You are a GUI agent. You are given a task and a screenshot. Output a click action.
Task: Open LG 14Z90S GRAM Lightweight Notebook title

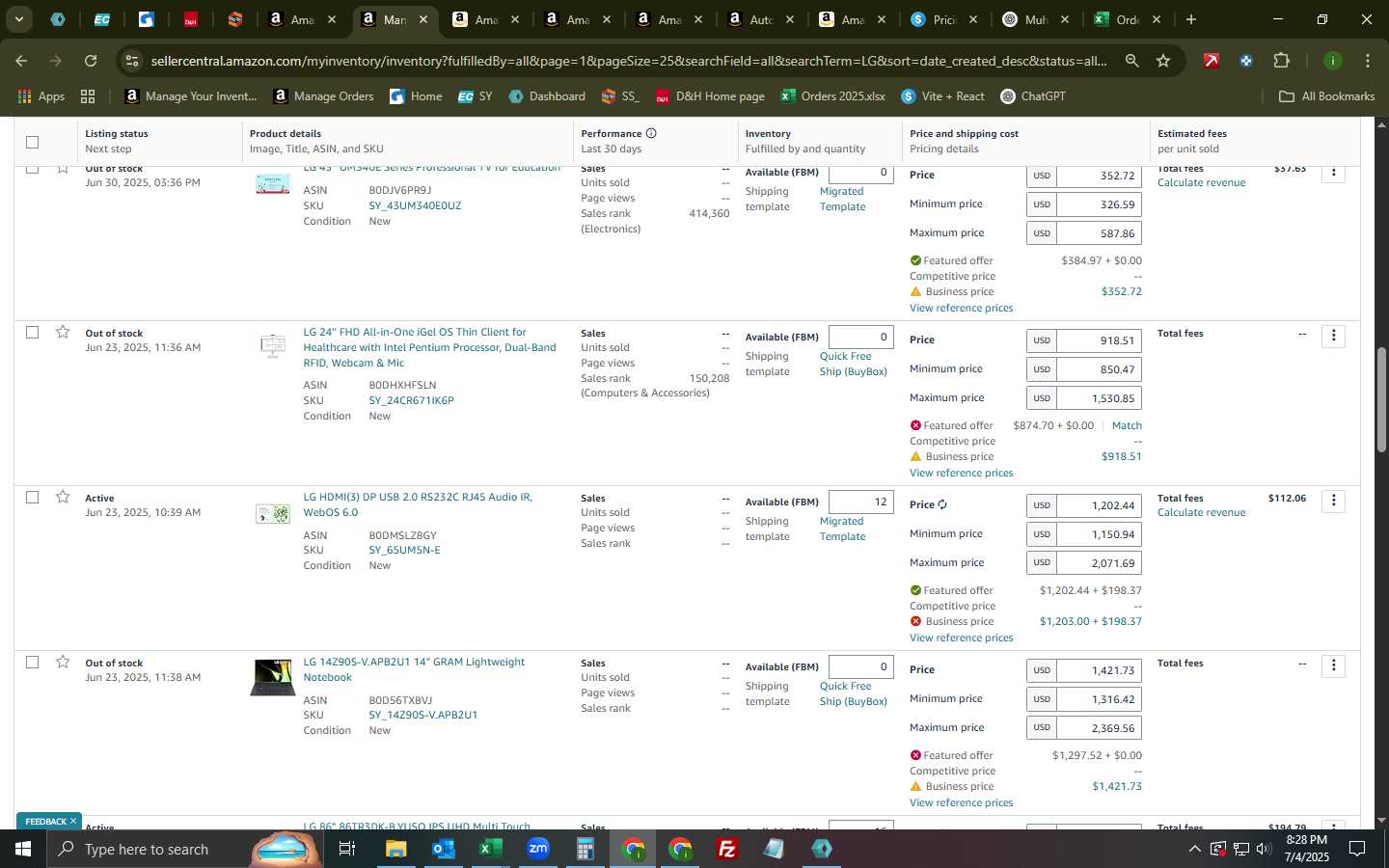(414, 669)
